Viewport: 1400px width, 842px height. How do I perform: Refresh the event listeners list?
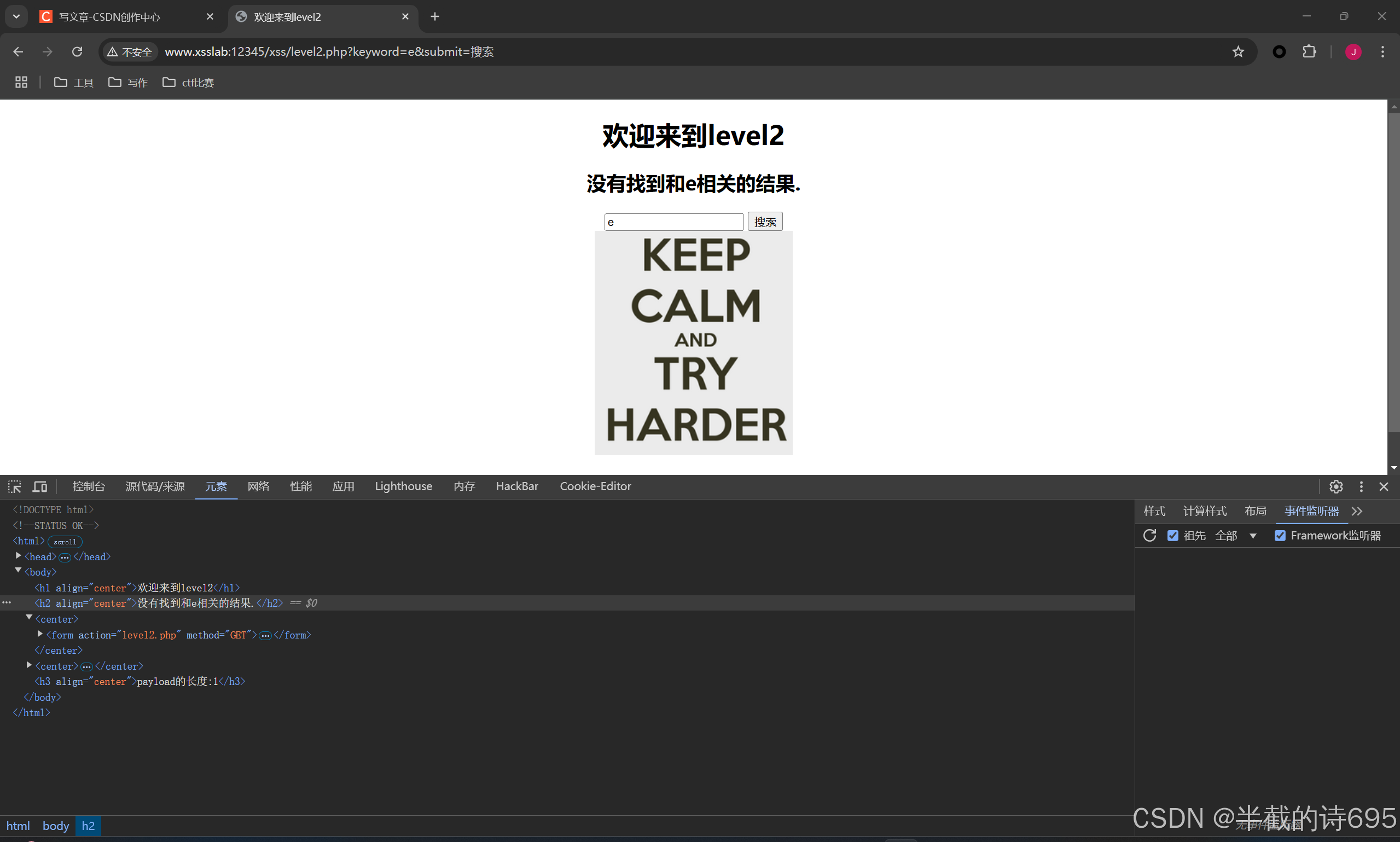coord(1150,535)
